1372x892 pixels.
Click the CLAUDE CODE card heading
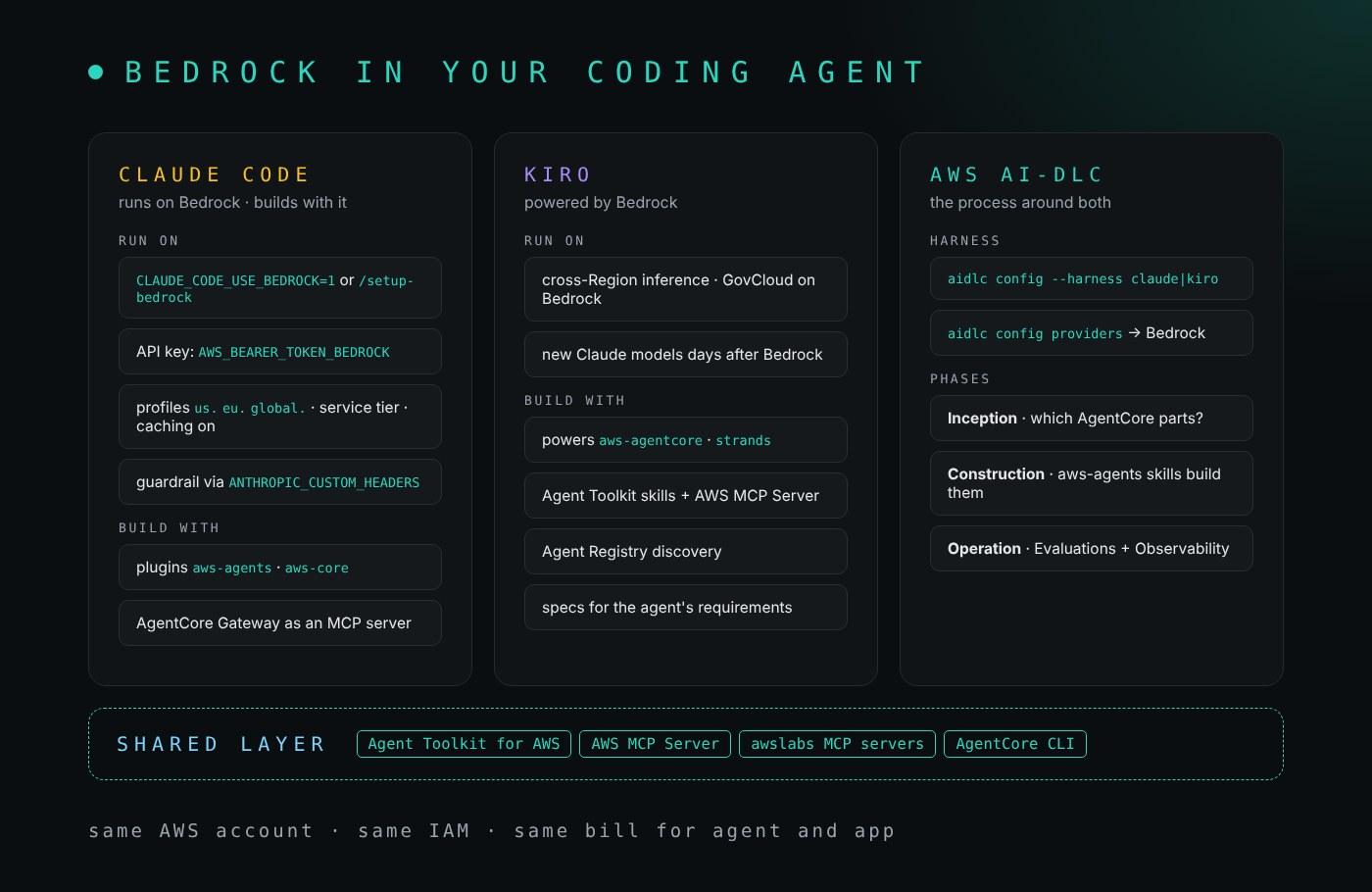215,174
